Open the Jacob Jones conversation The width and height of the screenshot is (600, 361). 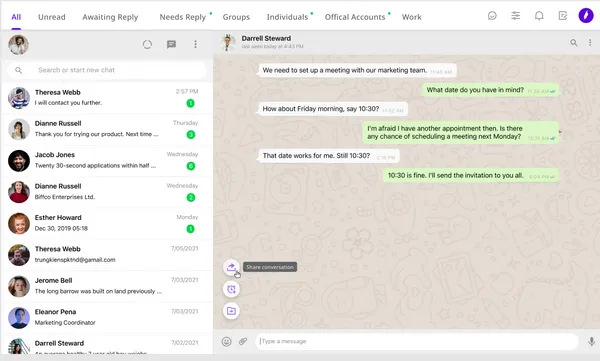[x=107, y=161]
